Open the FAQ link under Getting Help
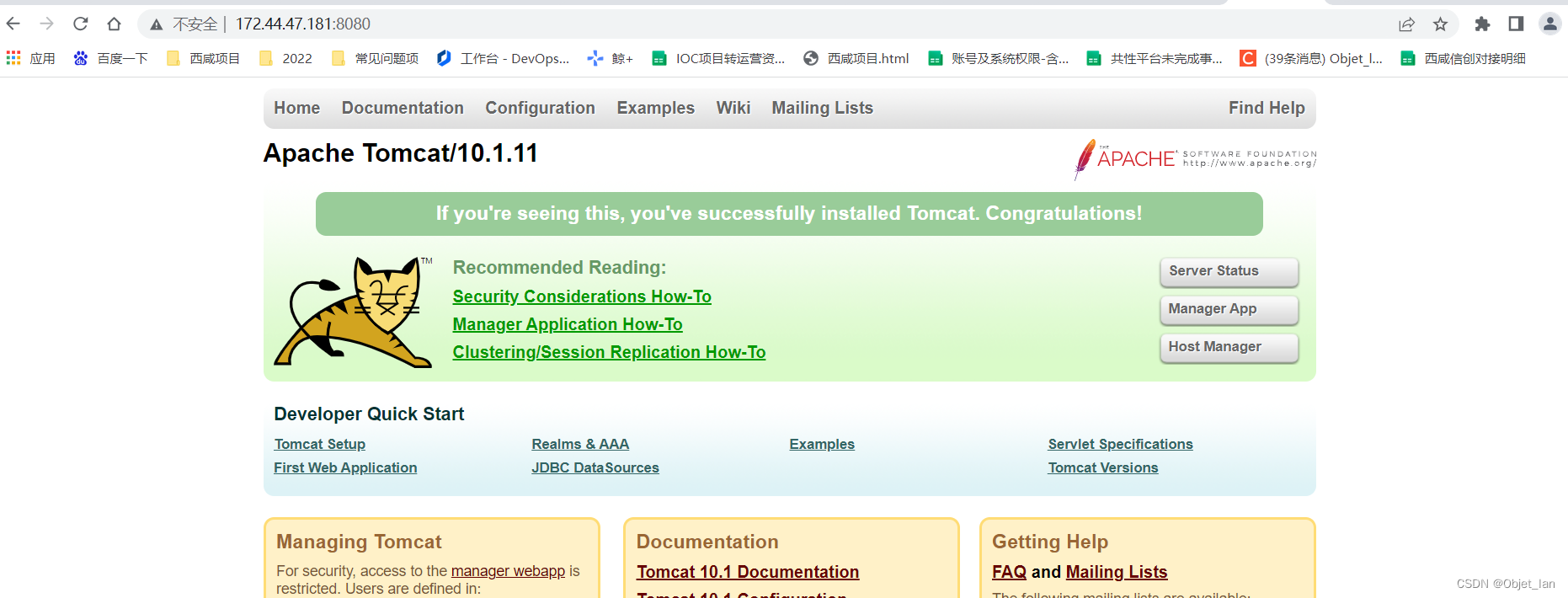Screen dimensions: 1568x598 (x=1009, y=572)
